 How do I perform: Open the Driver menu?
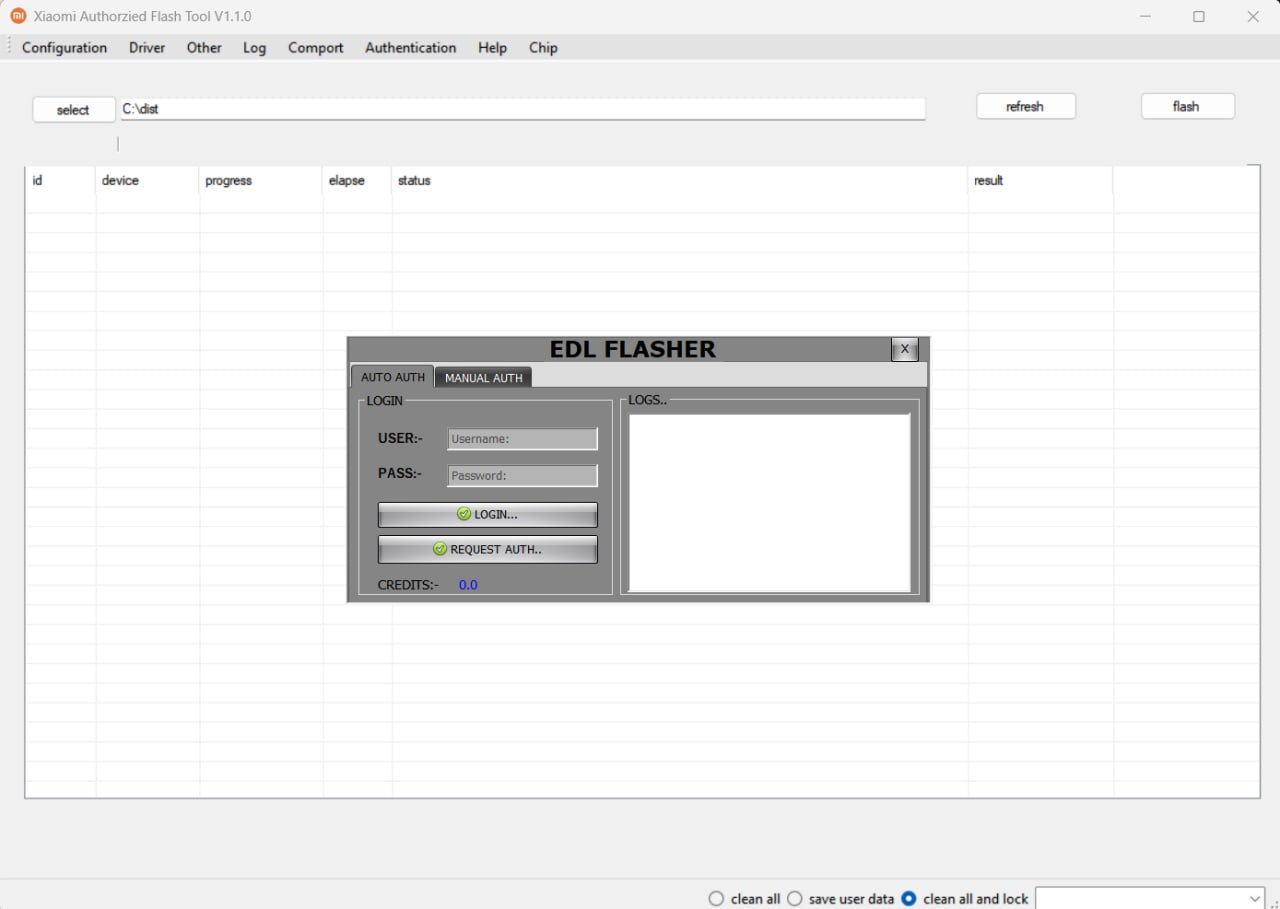147,47
